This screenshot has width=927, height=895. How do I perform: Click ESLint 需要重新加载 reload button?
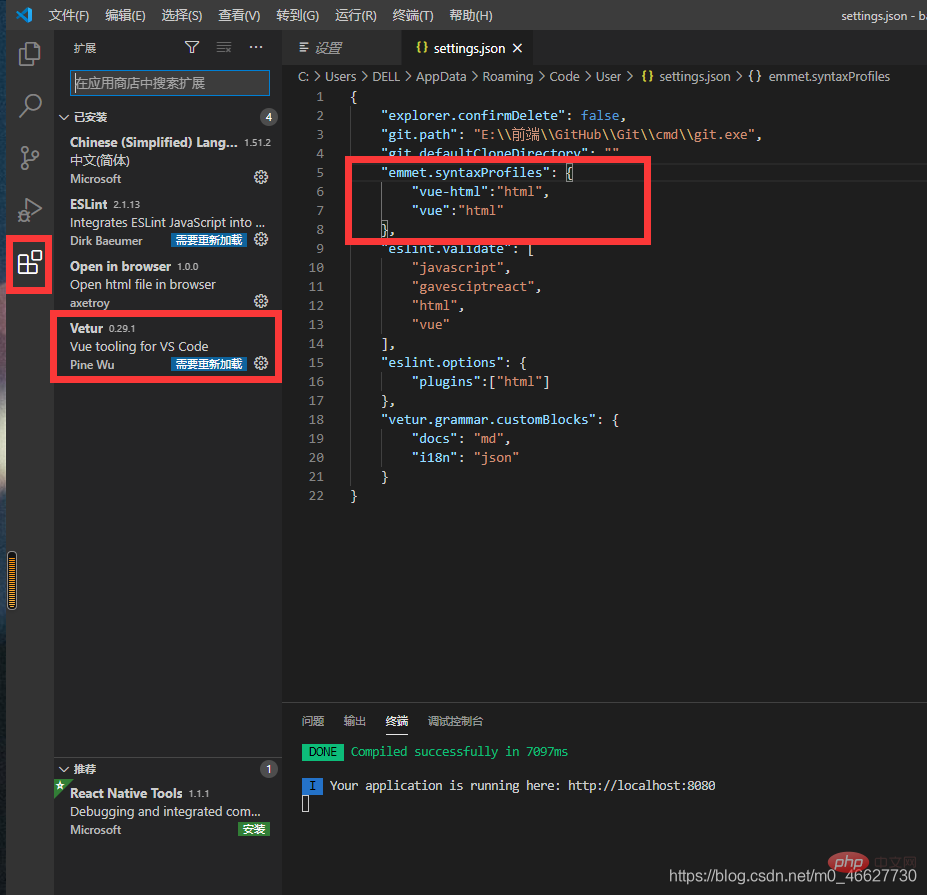(x=209, y=240)
